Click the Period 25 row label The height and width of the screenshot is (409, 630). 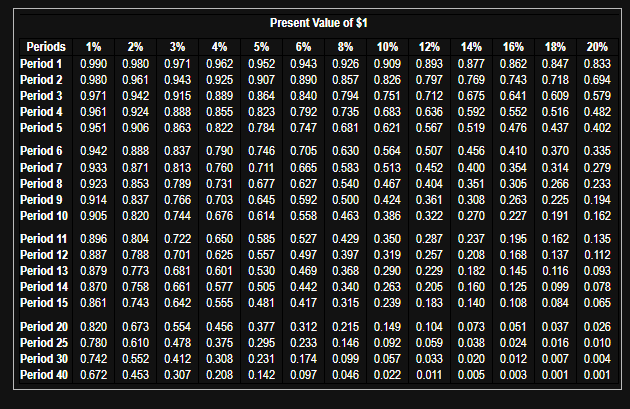[x=44, y=343]
